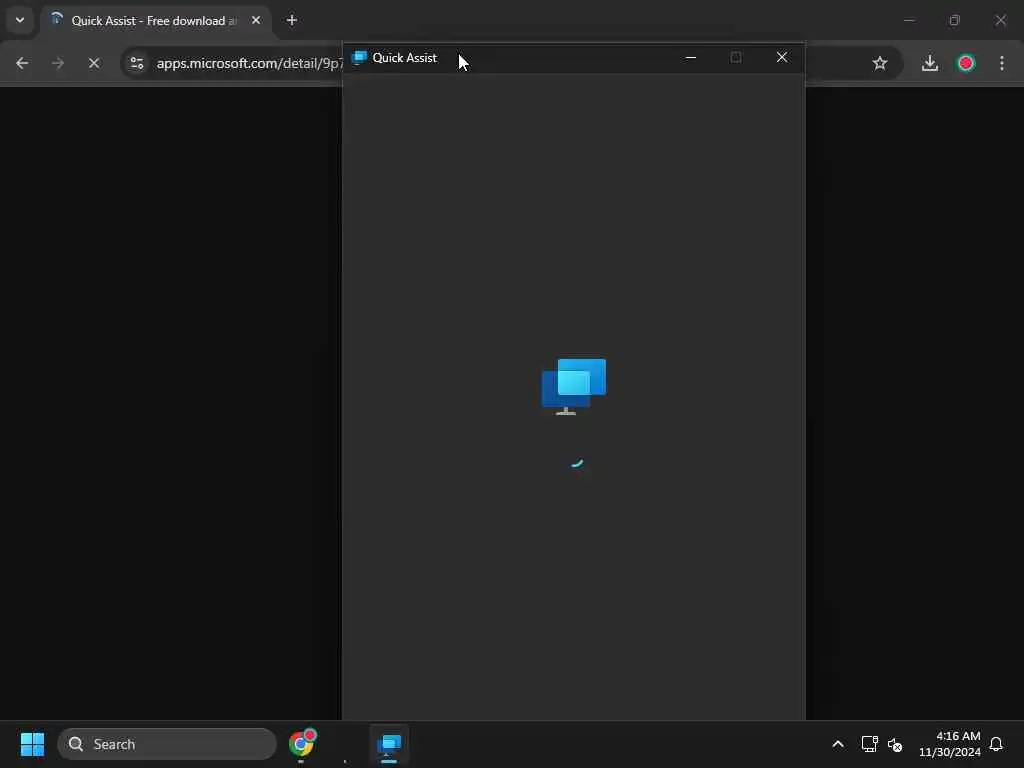The height and width of the screenshot is (768, 1024).
Task: Open the notifications bell icon
Action: click(996, 744)
